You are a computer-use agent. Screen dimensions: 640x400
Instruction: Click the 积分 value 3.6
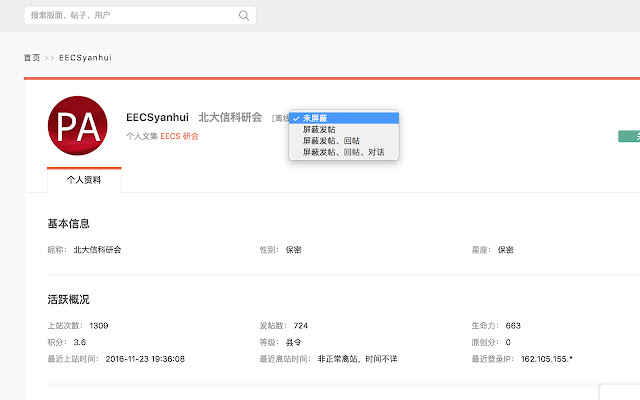[80, 342]
